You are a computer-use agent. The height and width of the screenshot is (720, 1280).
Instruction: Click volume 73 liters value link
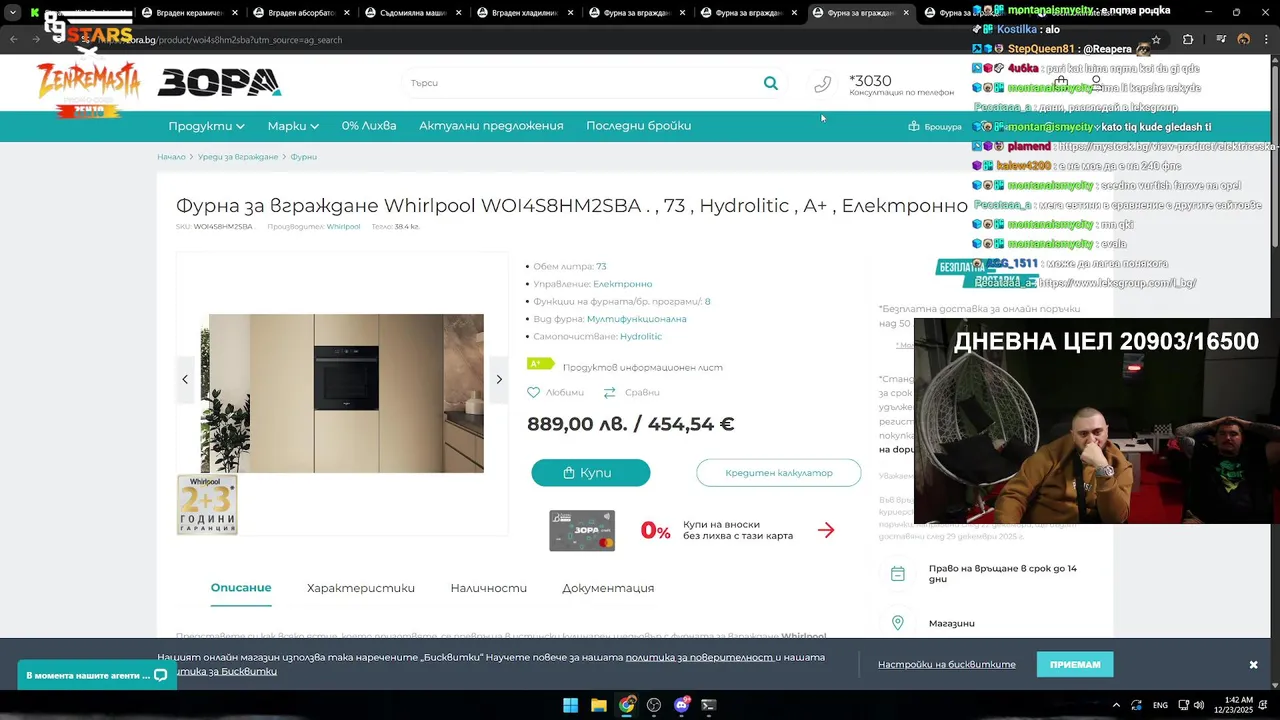(601, 267)
